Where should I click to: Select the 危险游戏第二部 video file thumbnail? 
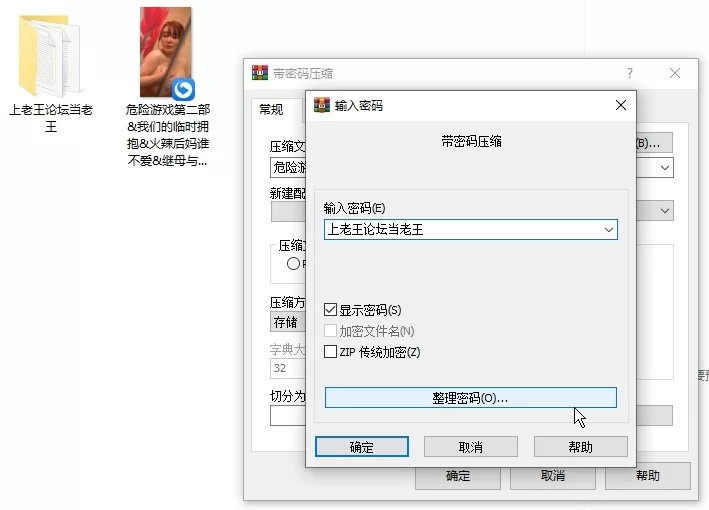[x=166, y=52]
